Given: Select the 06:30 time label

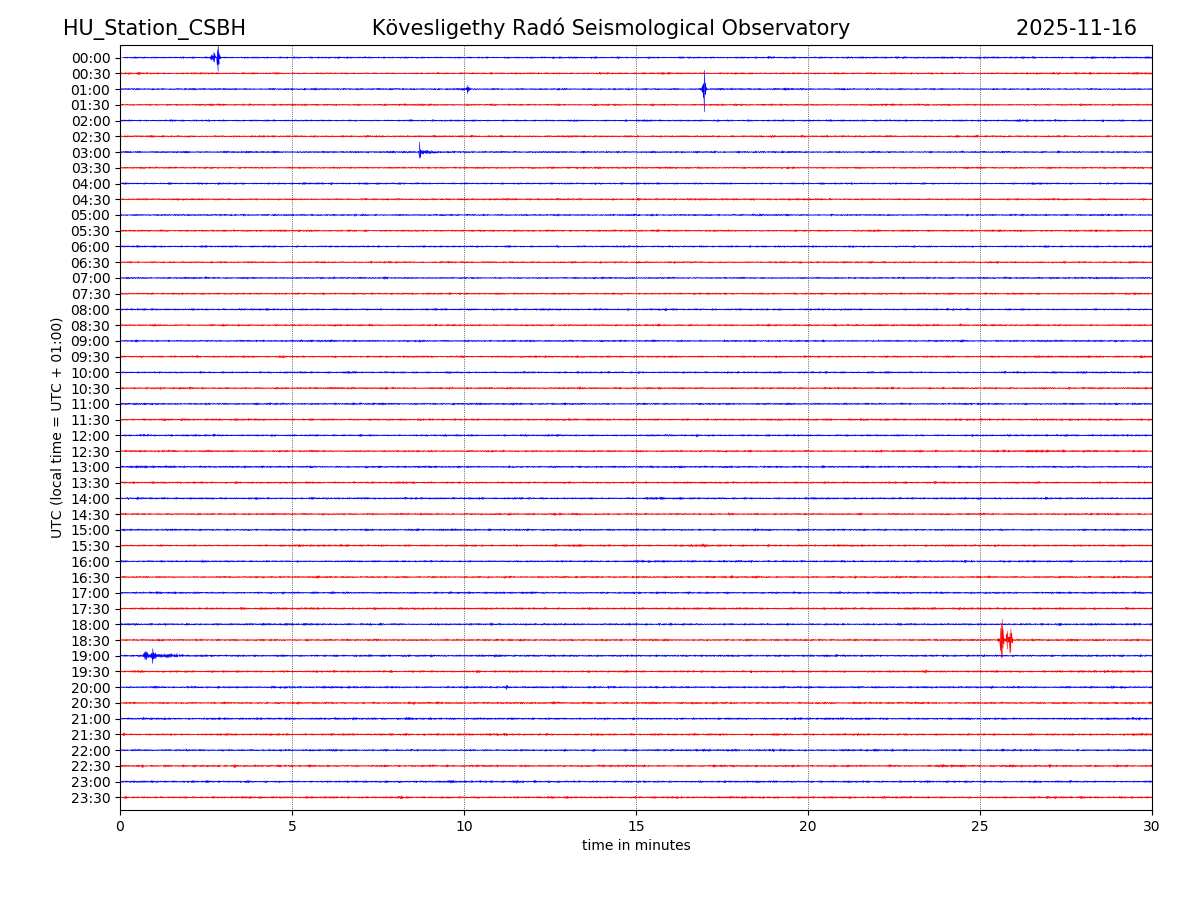Looking at the screenshot, I should [91, 263].
